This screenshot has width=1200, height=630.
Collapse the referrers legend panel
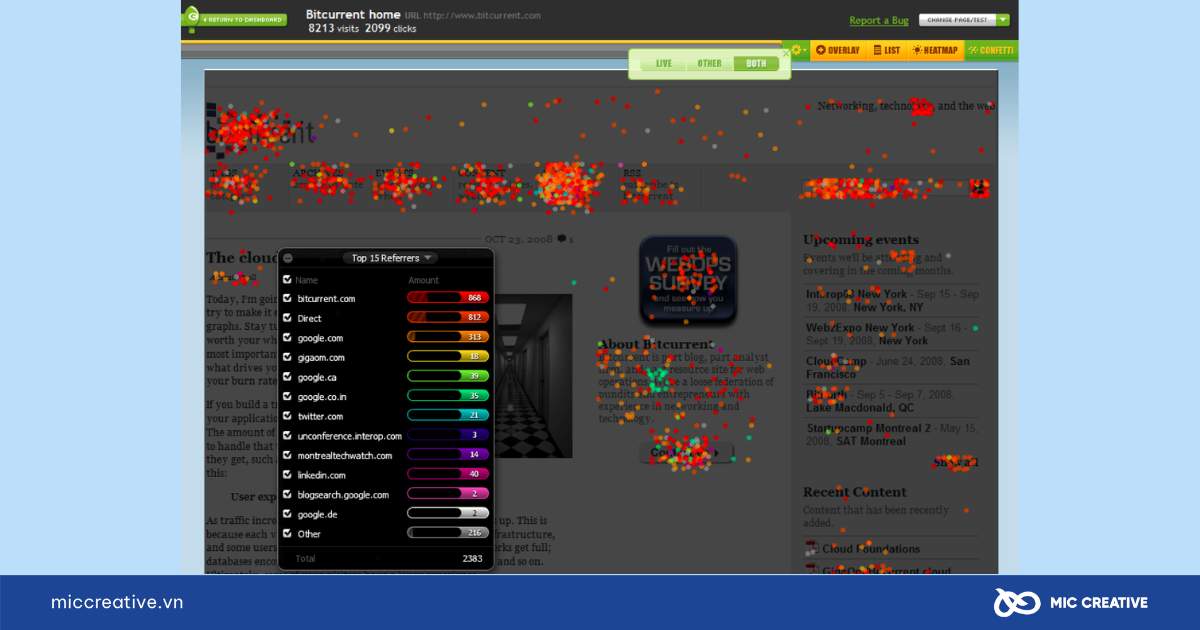[x=288, y=258]
